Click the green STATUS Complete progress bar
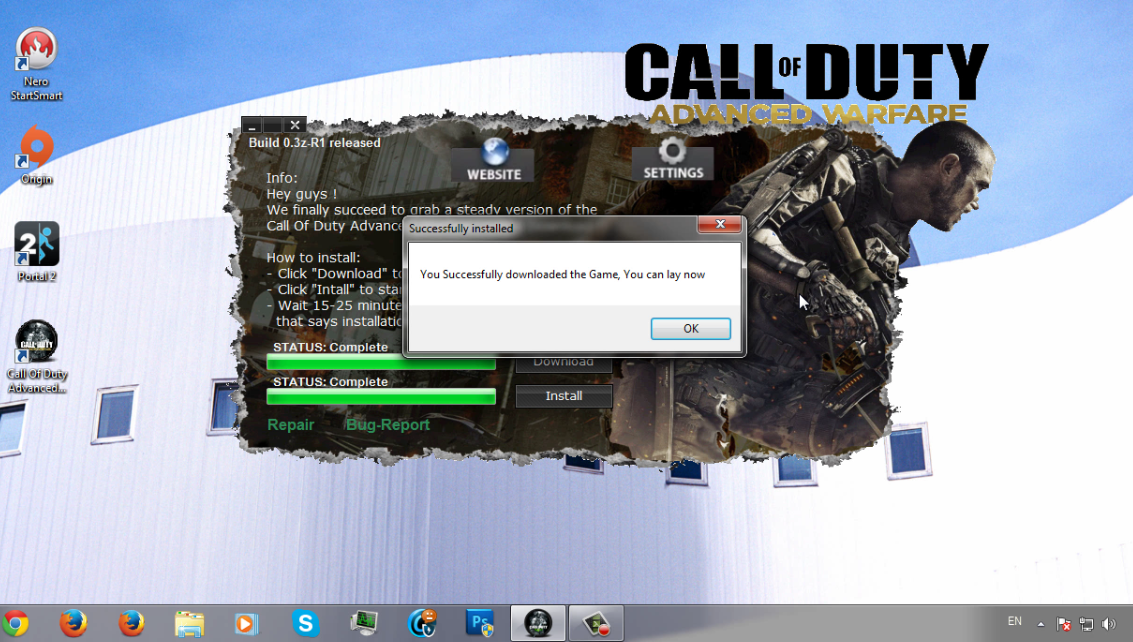The width and height of the screenshot is (1133, 642). (380, 396)
